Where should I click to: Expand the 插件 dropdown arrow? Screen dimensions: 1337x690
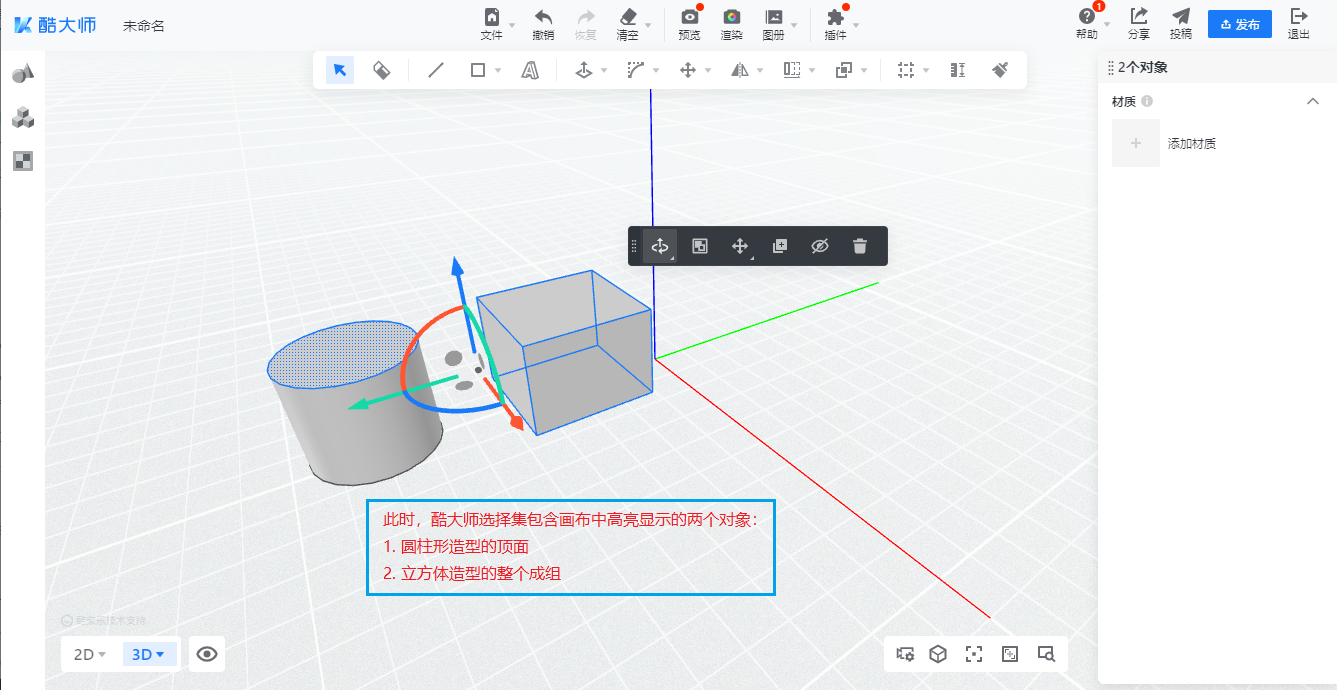855,25
